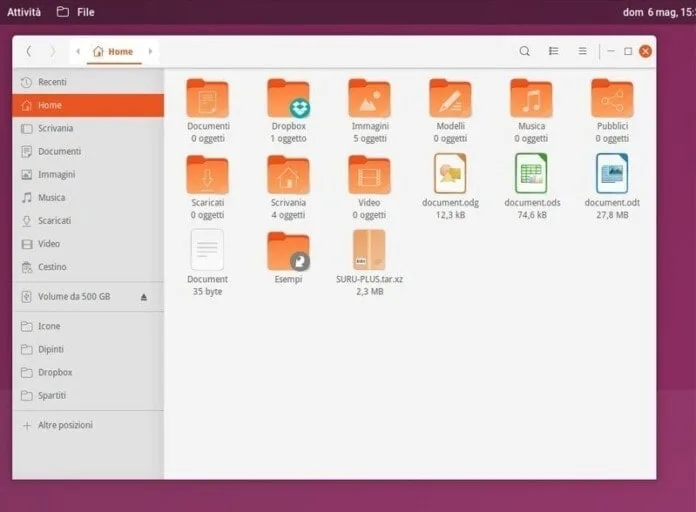Open the Musica folder in main view
Screen dimensions: 696x512
(x=531, y=99)
